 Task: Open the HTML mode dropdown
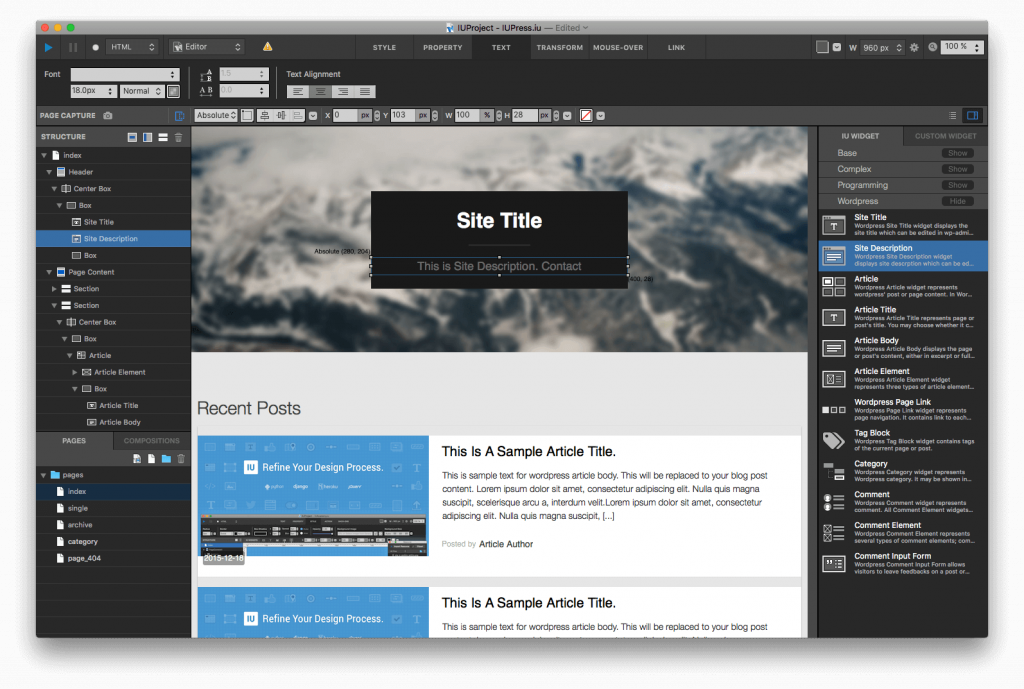pyautogui.click(x=133, y=47)
